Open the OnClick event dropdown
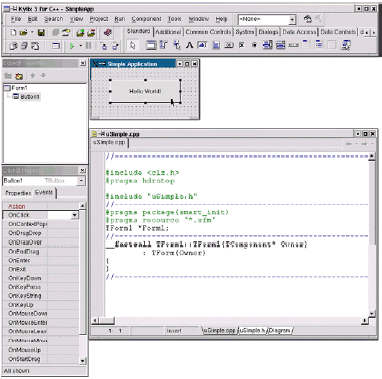The height and width of the screenshot is (379, 382). tap(75, 215)
